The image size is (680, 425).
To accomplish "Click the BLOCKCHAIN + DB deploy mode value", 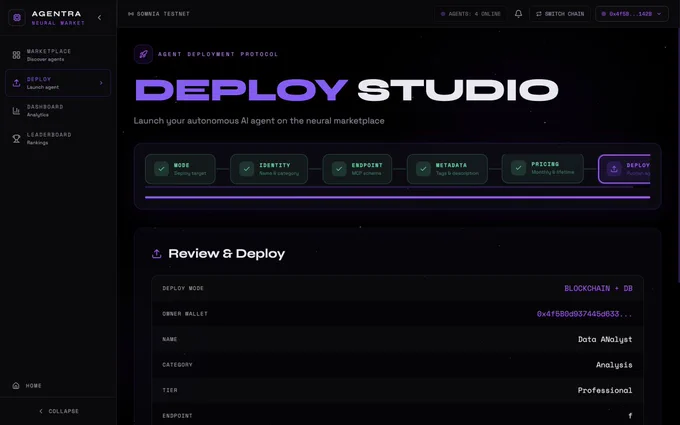I will (x=598, y=288).
